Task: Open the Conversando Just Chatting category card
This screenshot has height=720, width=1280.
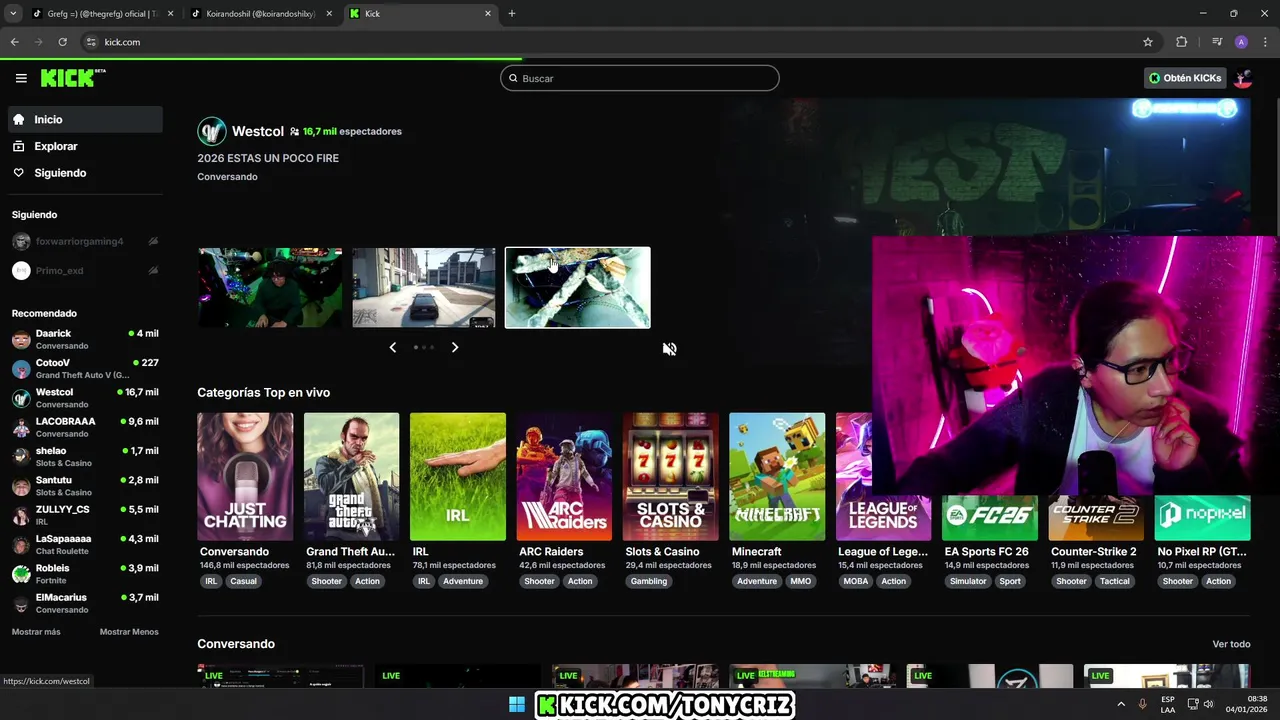Action: 245,477
